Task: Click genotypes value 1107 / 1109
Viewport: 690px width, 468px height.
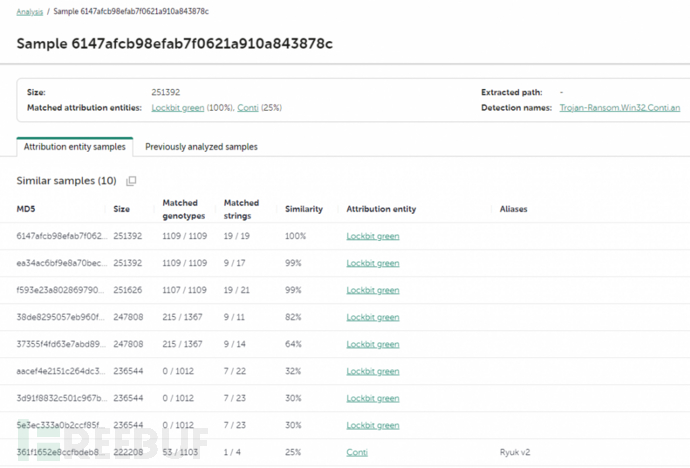Action: click(x=184, y=290)
